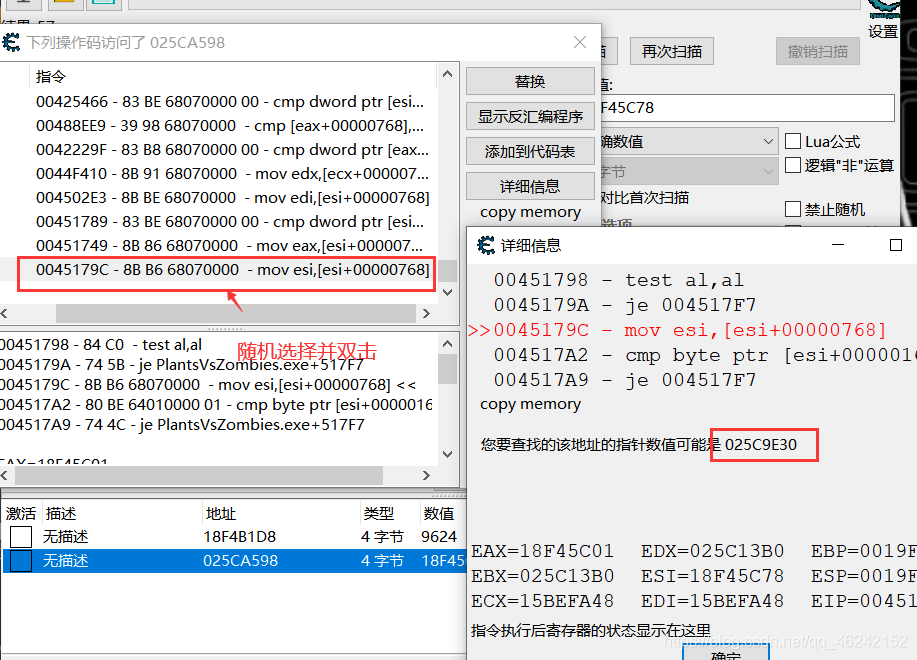Click Cheat Engine icon in 详细信息 title

pyautogui.click(x=485, y=245)
